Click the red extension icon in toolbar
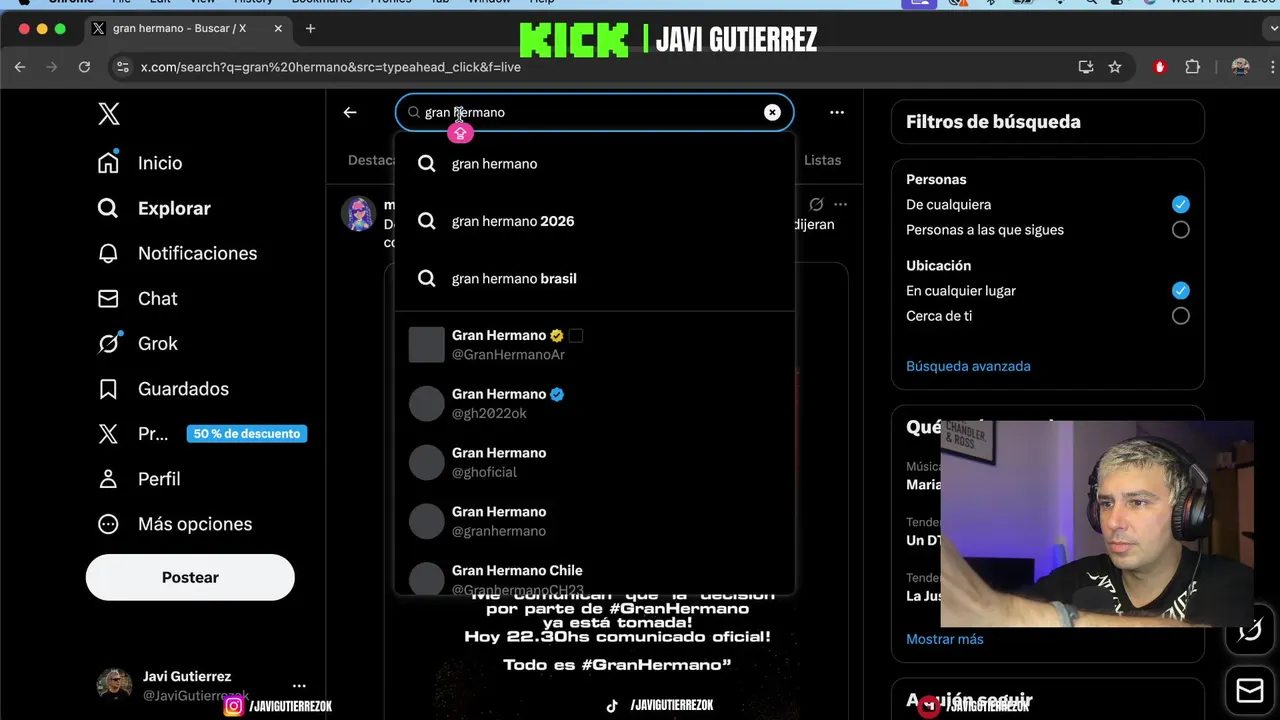This screenshot has height=720, width=1280. [x=1160, y=67]
